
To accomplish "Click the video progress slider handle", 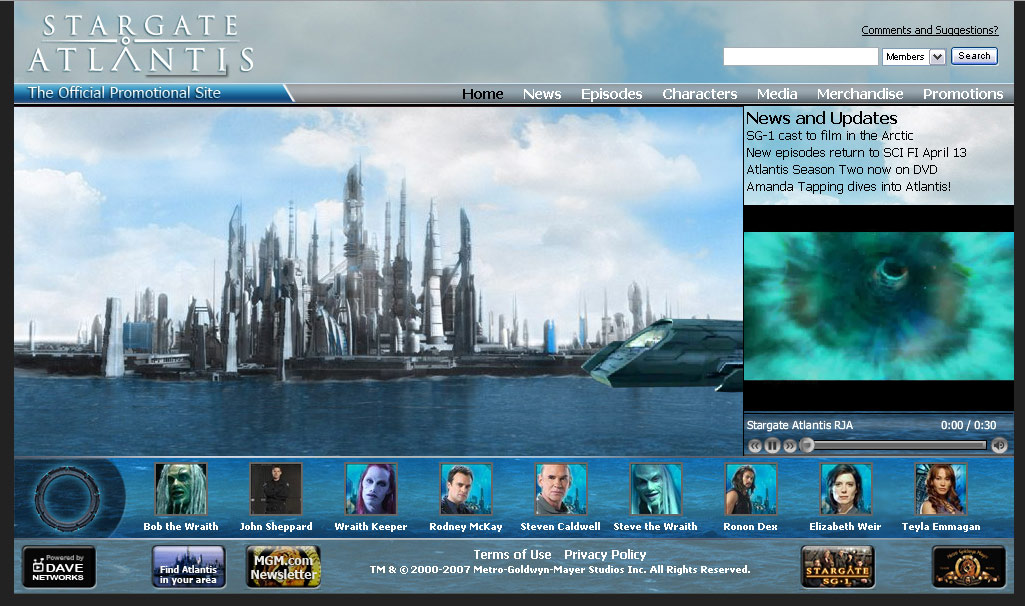I will [807, 446].
